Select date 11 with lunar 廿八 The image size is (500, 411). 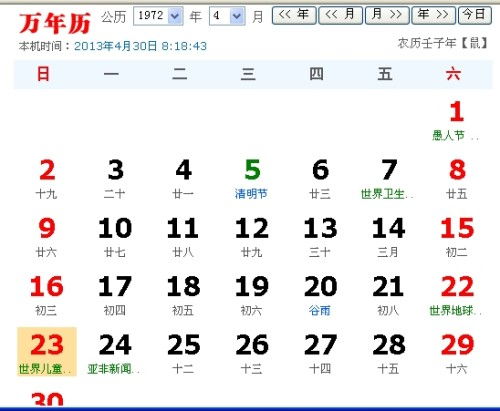[183, 238]
